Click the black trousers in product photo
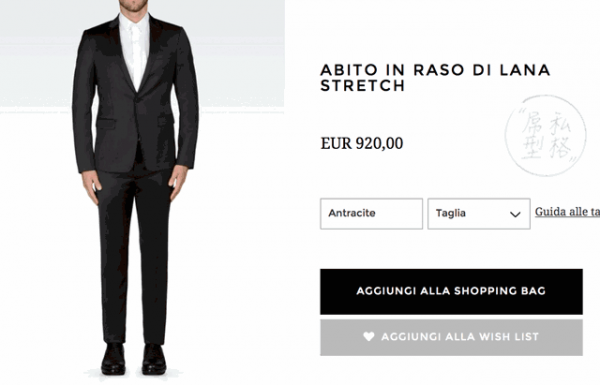Viewport: 600px width, 385px height. tap(134, 253)
